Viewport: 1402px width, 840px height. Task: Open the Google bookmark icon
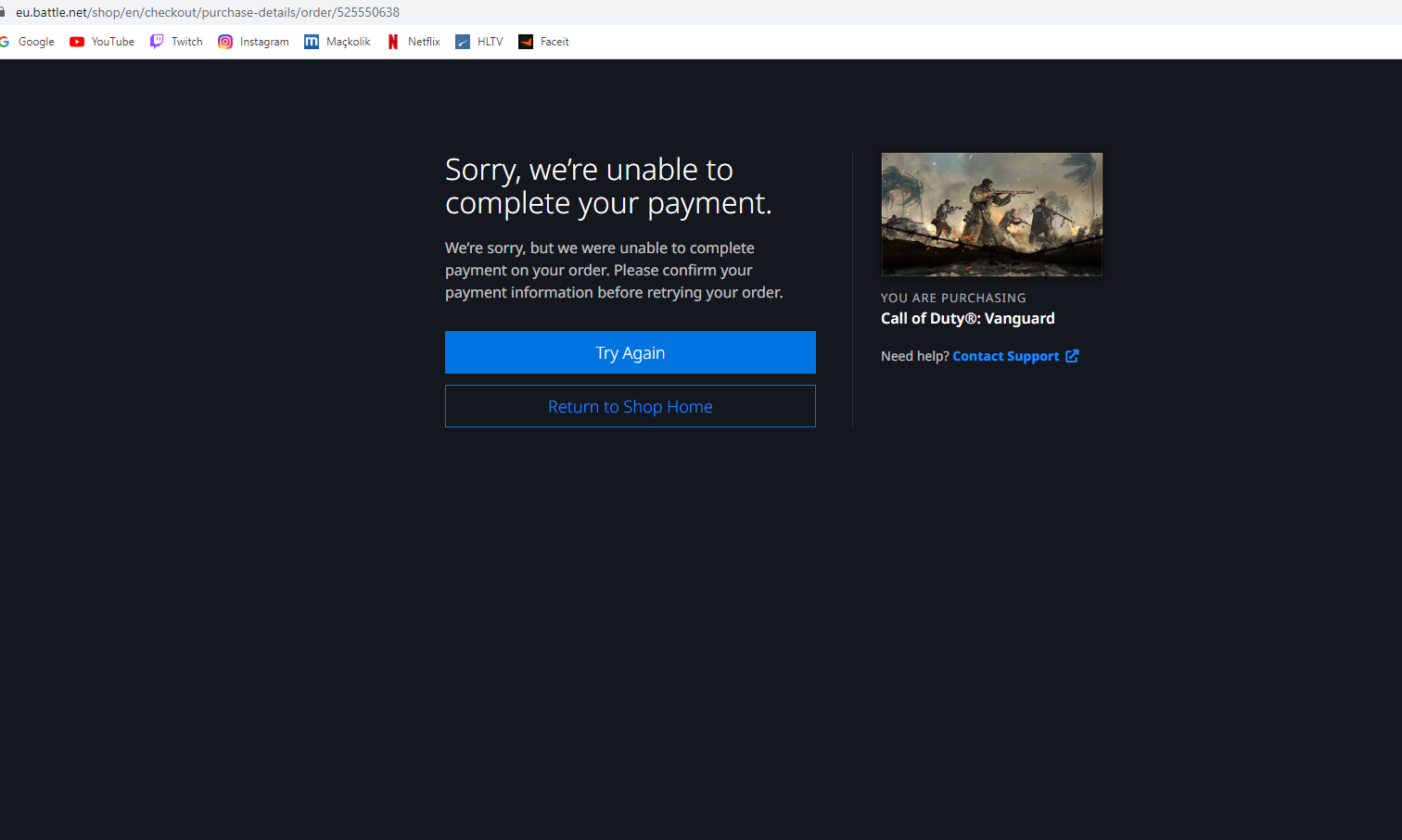5,42
